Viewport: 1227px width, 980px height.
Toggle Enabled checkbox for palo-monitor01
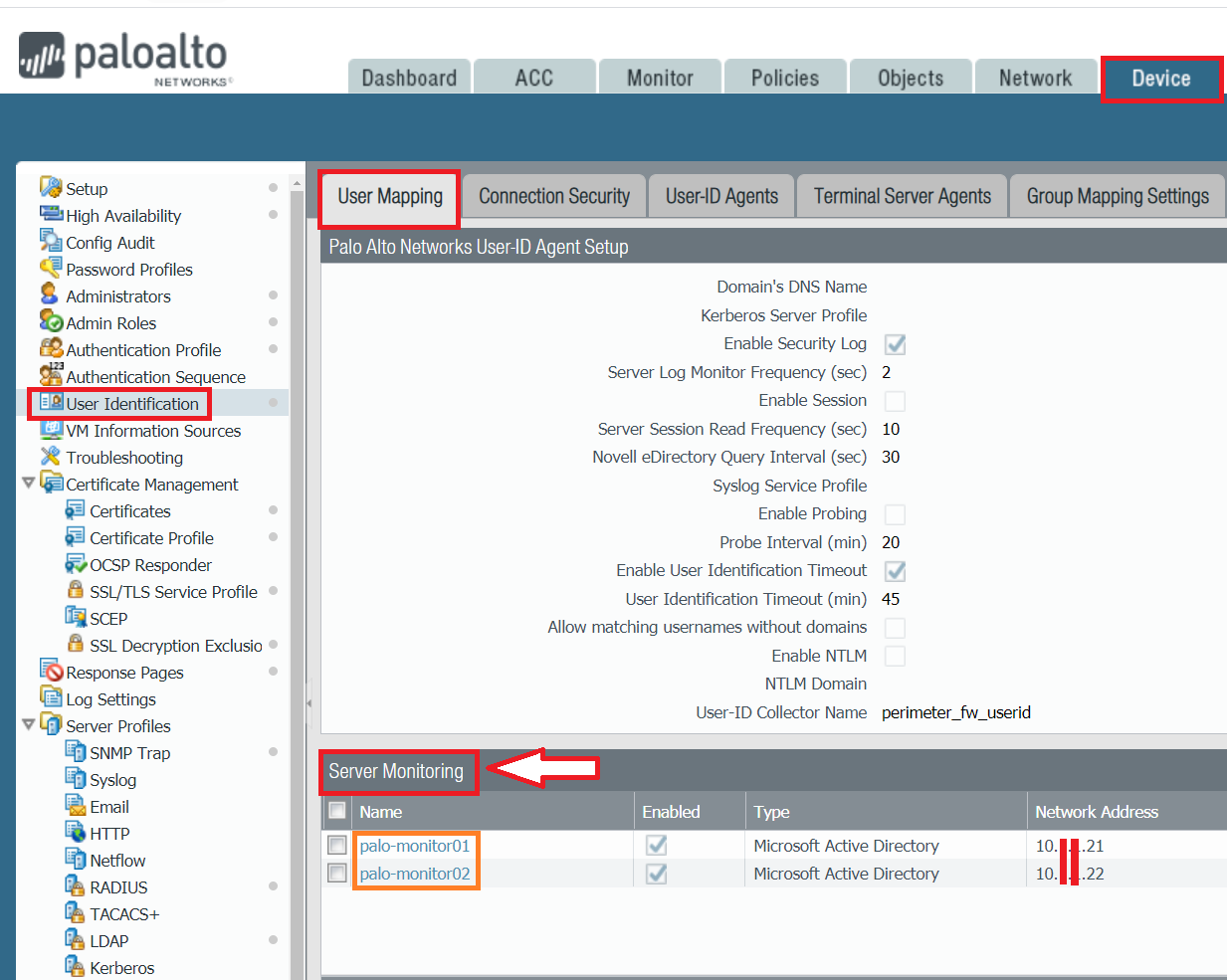657,845
